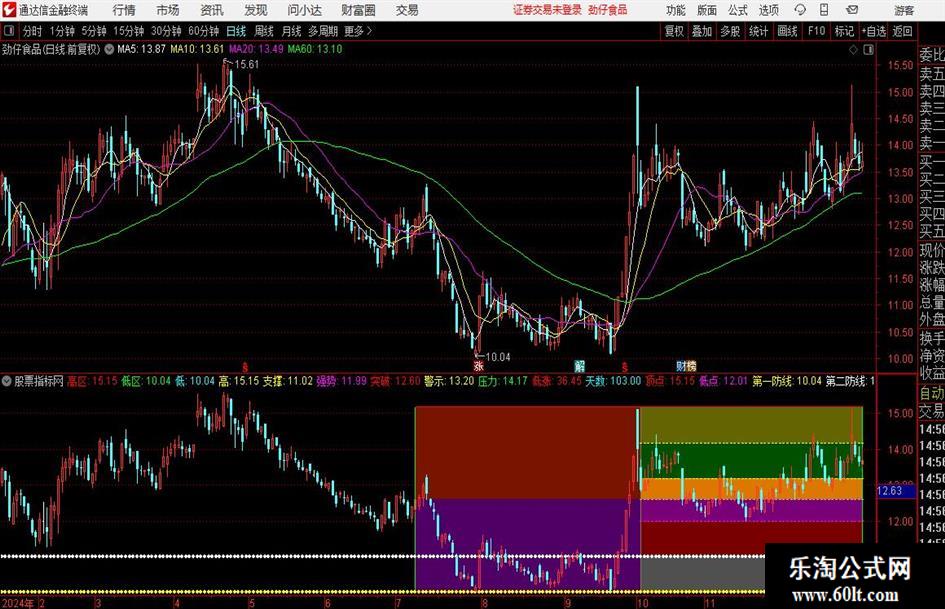Open the 问小达 menu
This screenshot has width=945, height=609.
[304, 10]
